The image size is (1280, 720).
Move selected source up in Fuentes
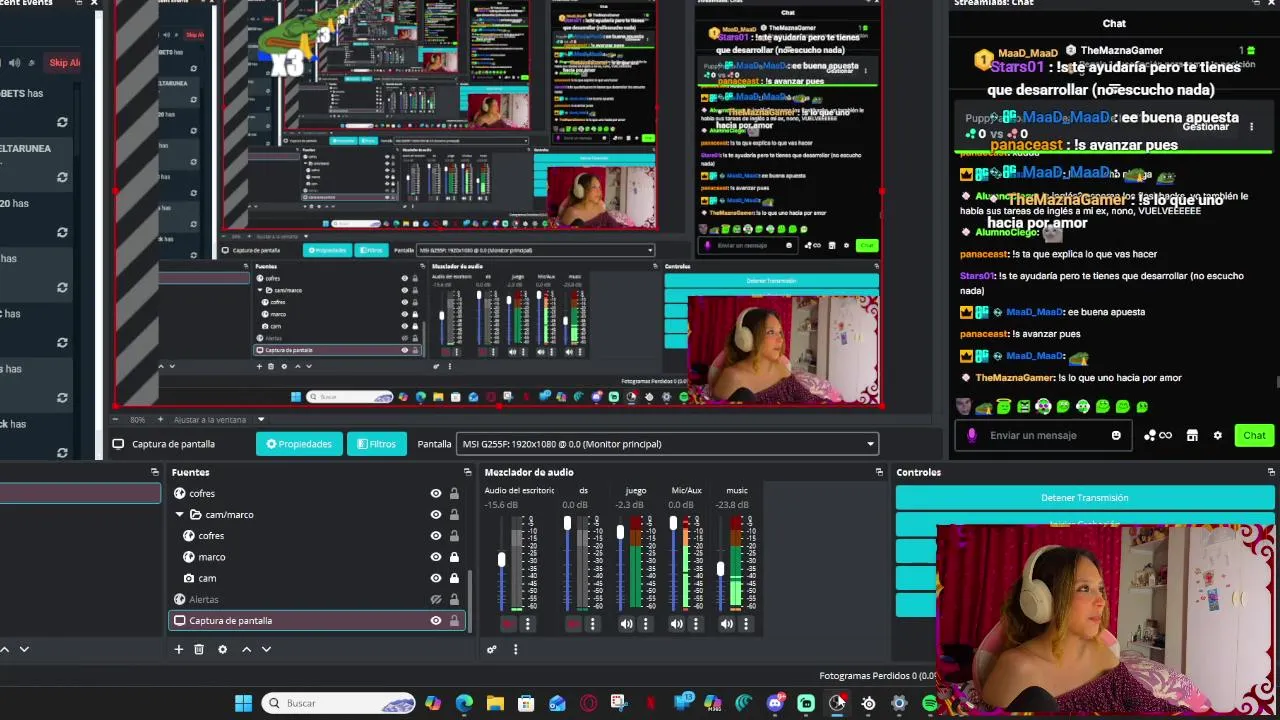click(x=246, y=649)
